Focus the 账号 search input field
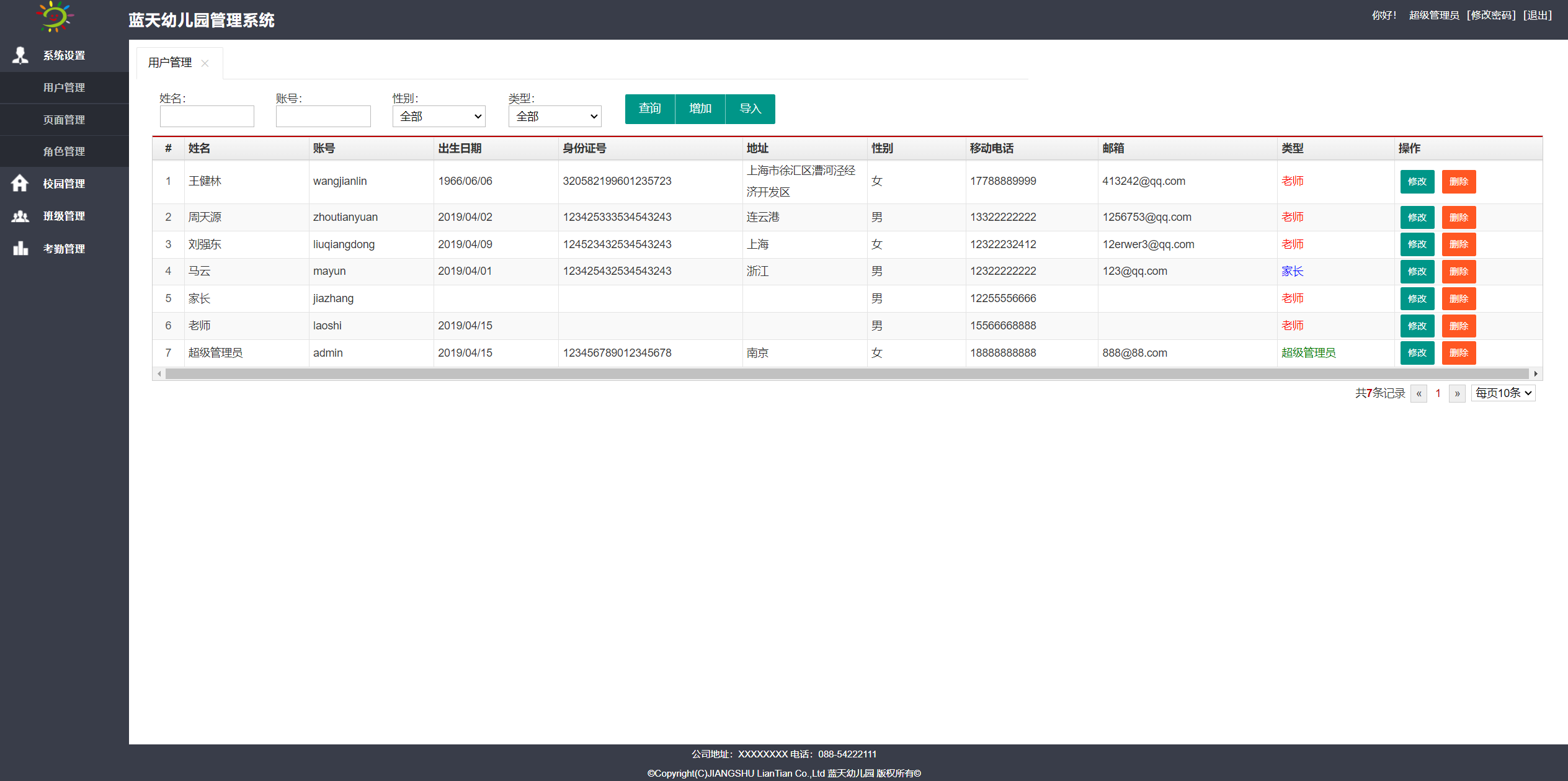This screenshot has width=1568, height=781. point(323,116)
